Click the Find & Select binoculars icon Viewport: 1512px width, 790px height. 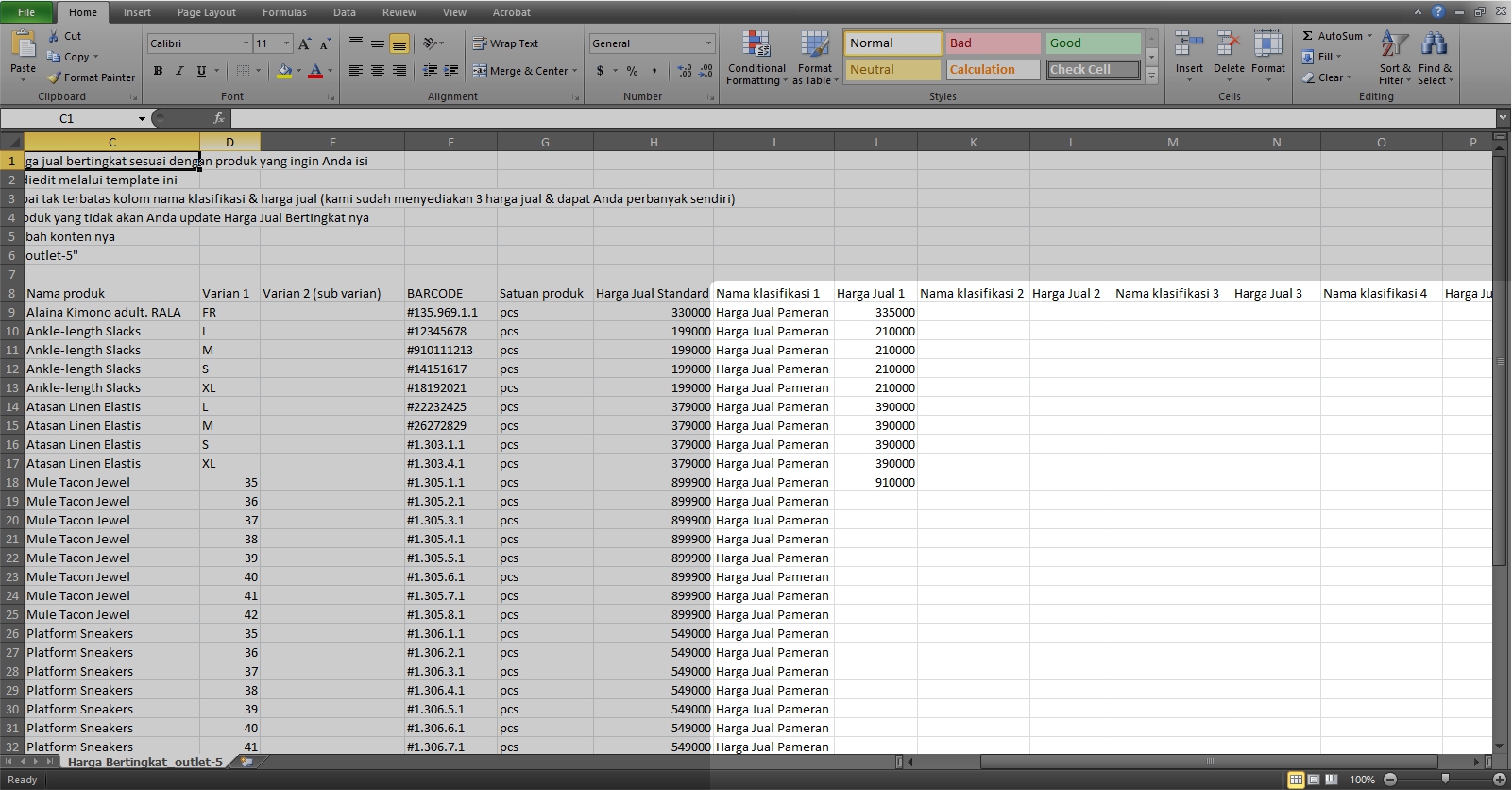click(1434, 44)
